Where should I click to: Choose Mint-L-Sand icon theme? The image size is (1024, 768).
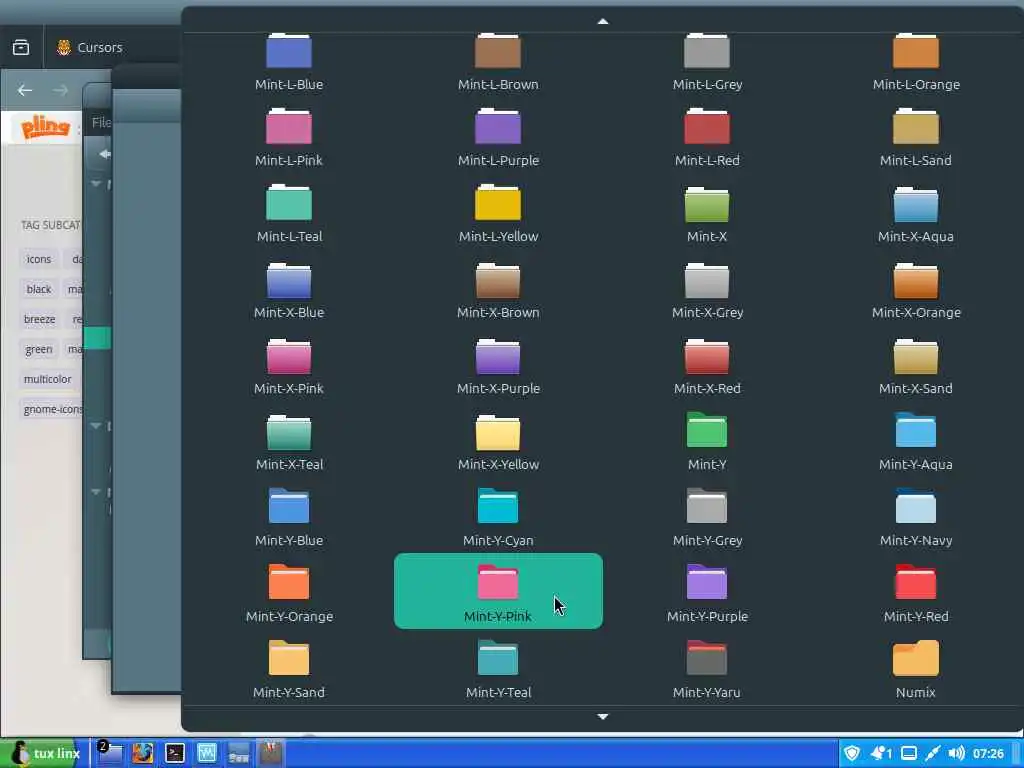(x=916, y=135)
